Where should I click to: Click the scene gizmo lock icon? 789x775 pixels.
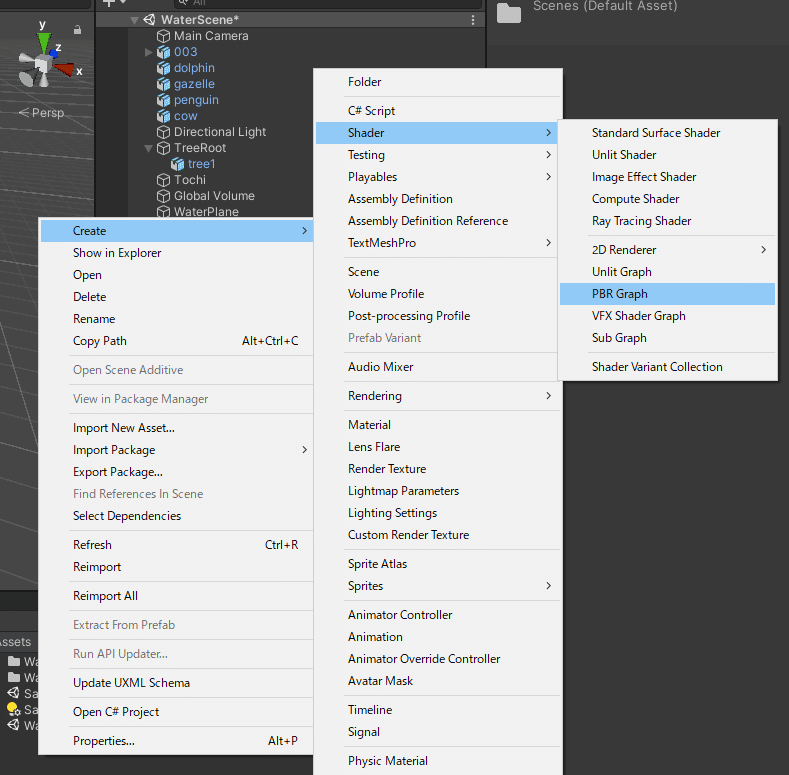[x=77, y=30]
